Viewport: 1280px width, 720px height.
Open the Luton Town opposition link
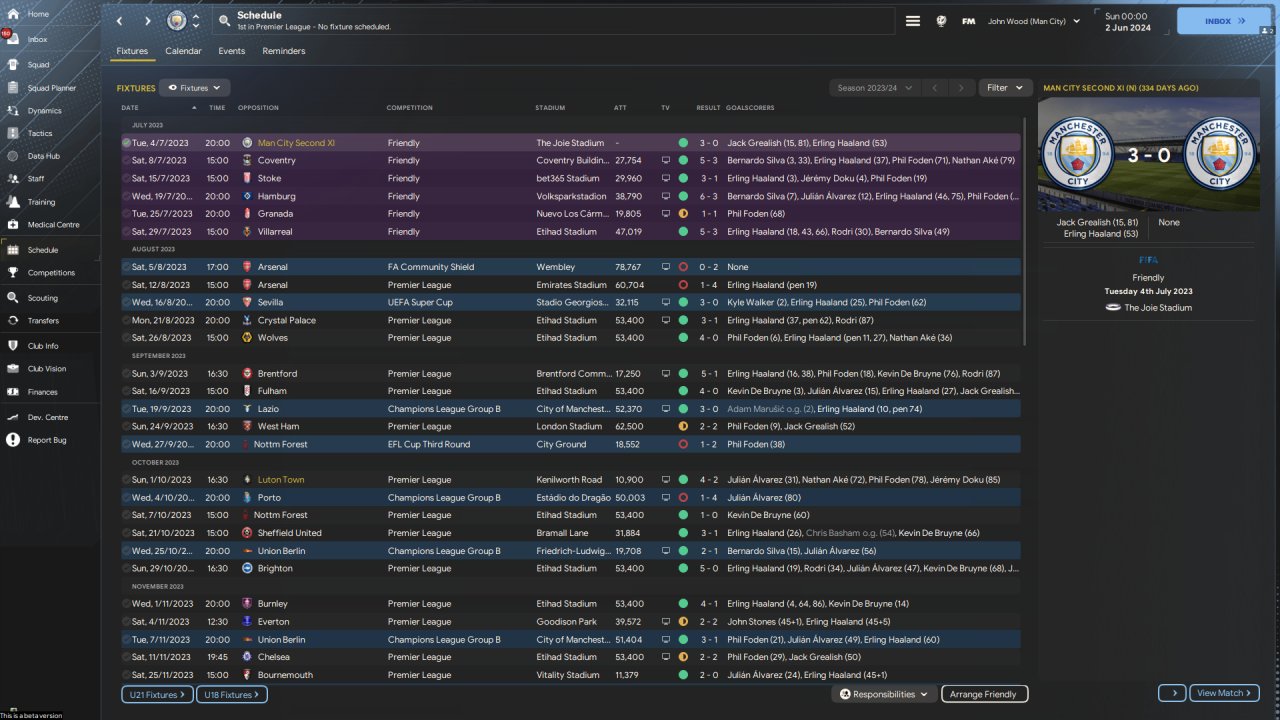pyautogui.click(x=281, y=480)
